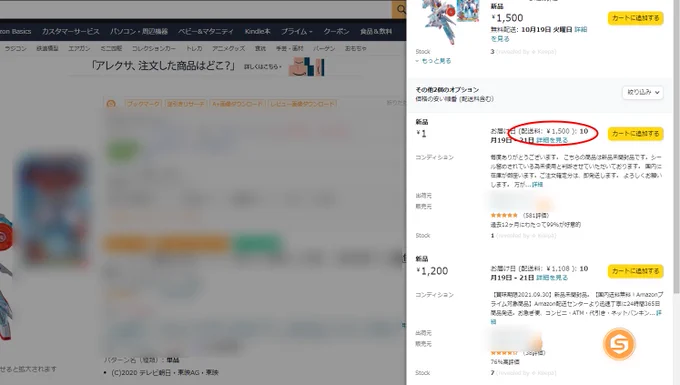The image size is (680, 385).
Task: Expand the プライム dropdown menu
Action: [x=297, y=31]
